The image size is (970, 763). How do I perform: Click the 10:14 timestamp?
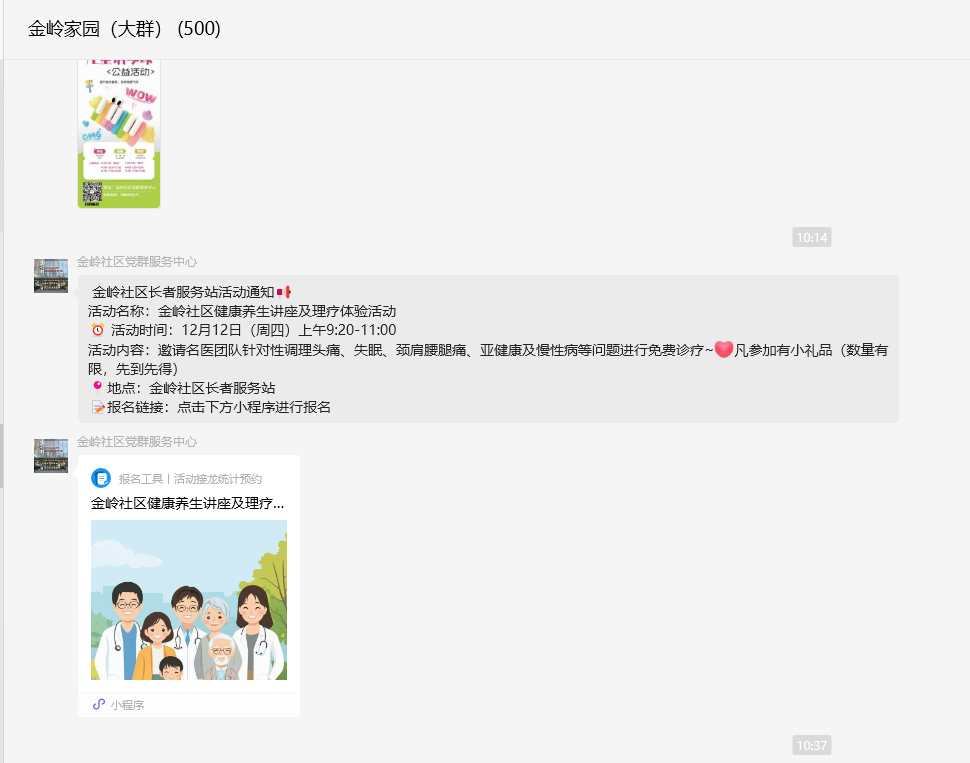click(x=811, y=238)
